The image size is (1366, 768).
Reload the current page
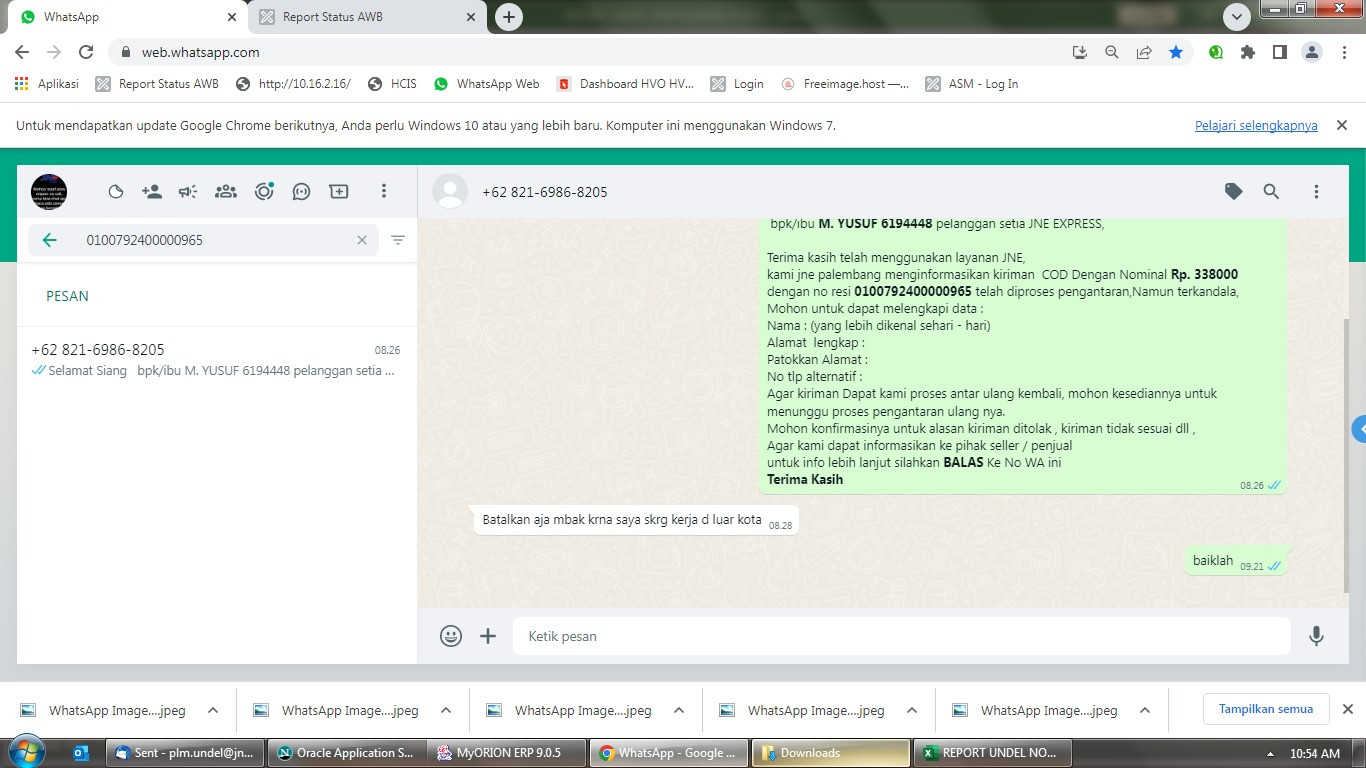(86, 52)
